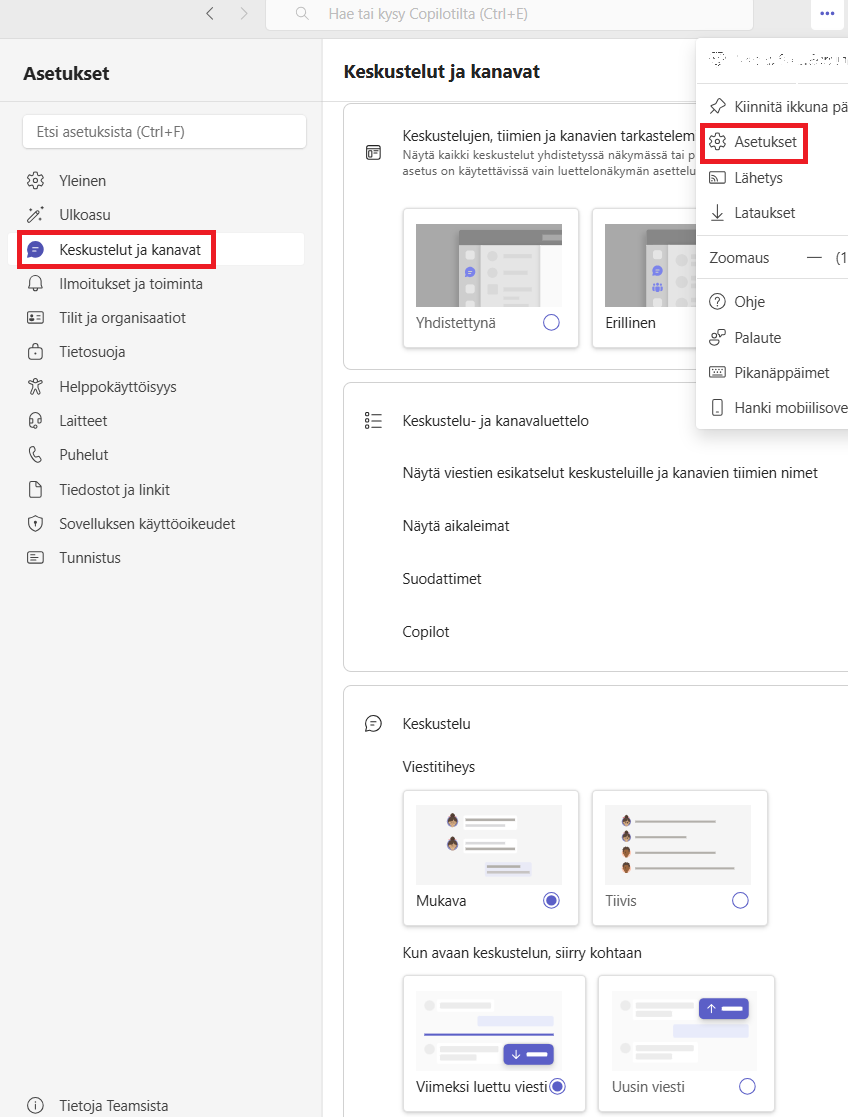Click the Pikanäppäimet keyboard icon
This screenshot has width=848, height=1117.
pos(718,373)
